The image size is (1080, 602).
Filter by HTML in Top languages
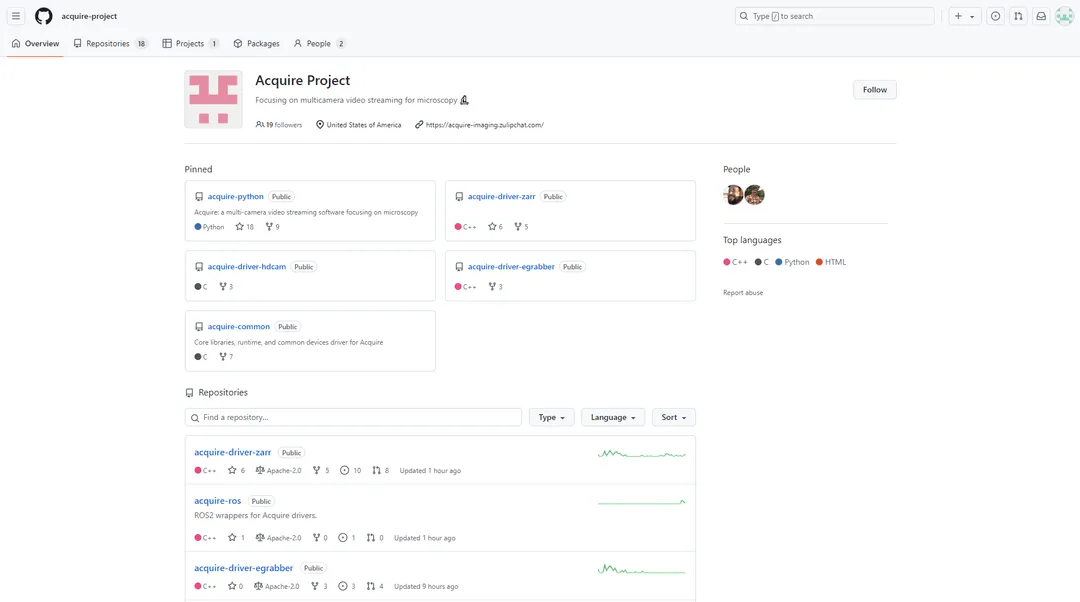tap(831, 262)
